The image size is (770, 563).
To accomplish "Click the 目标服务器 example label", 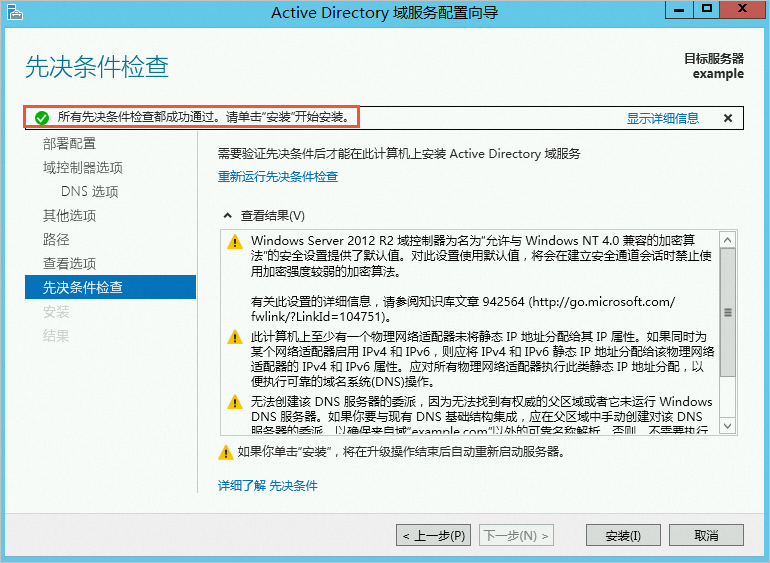I will (x=714, y=66).
